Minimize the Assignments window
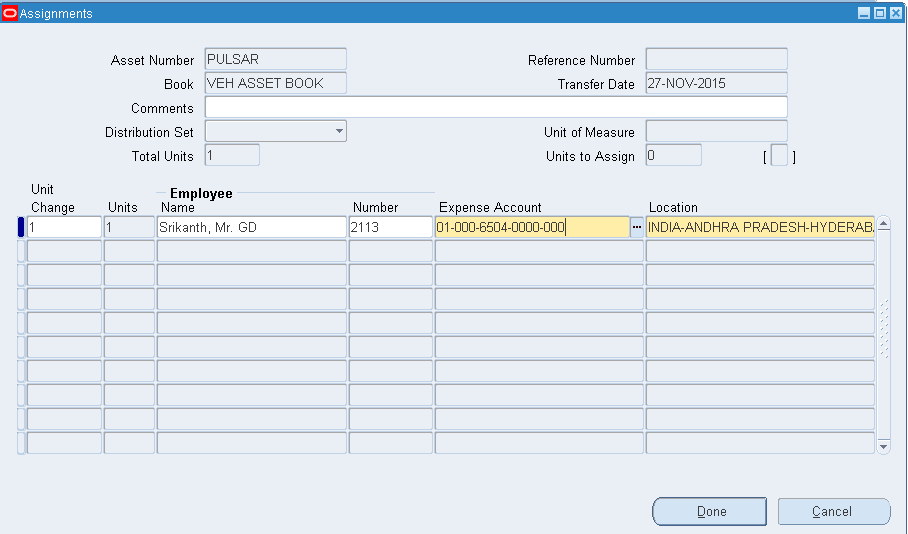This screenshot has width=908, height=534. [x=864, y=13]
